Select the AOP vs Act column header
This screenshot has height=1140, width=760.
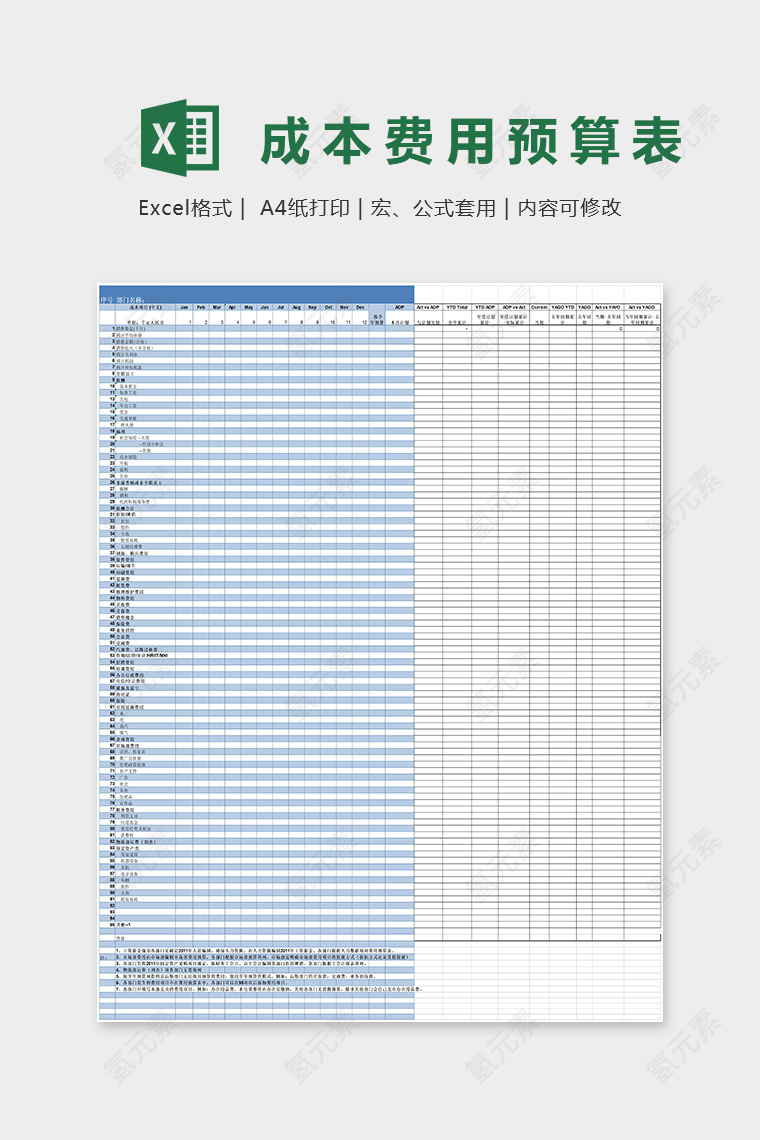(514, 308)
